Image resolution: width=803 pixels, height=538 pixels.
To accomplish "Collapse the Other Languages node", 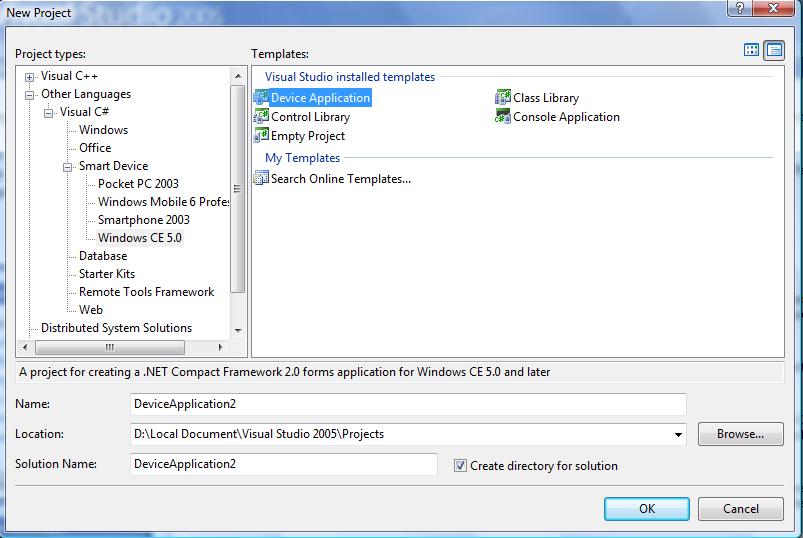I will click(29, 95).
